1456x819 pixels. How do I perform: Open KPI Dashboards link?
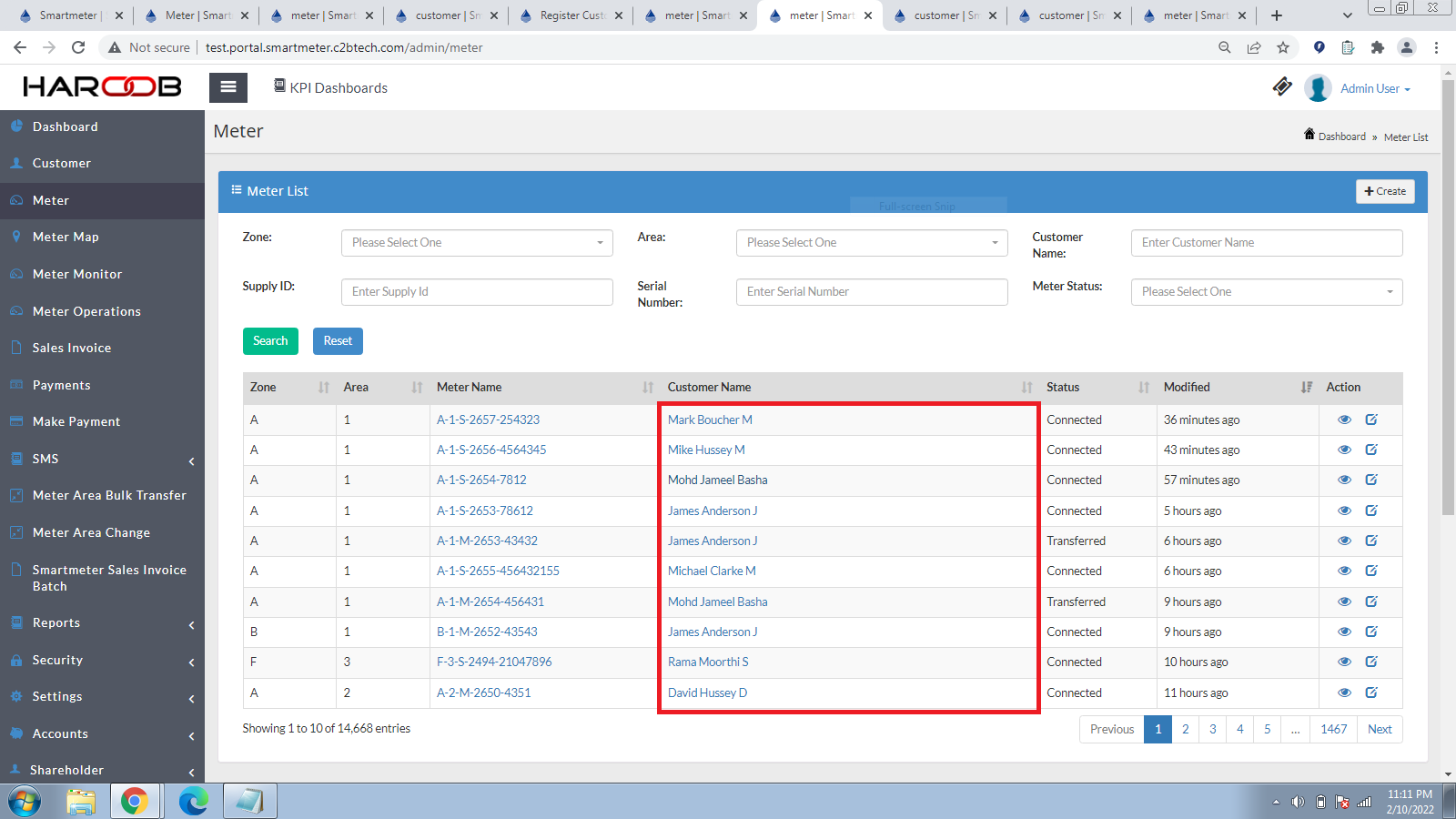(330, 87)
